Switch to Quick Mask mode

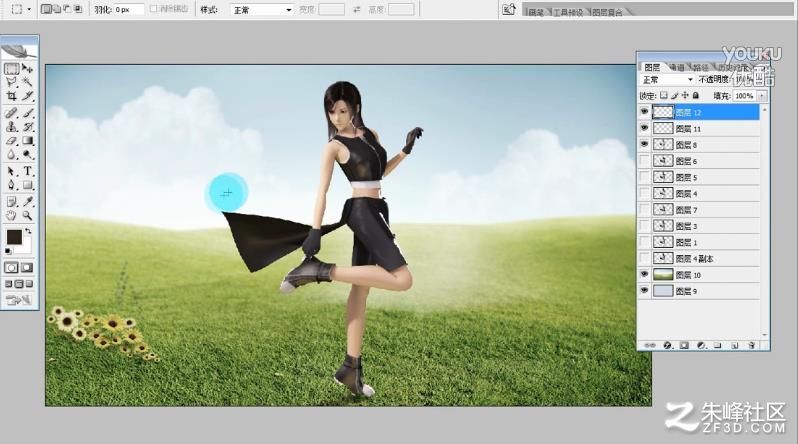(x=27, y=267)
